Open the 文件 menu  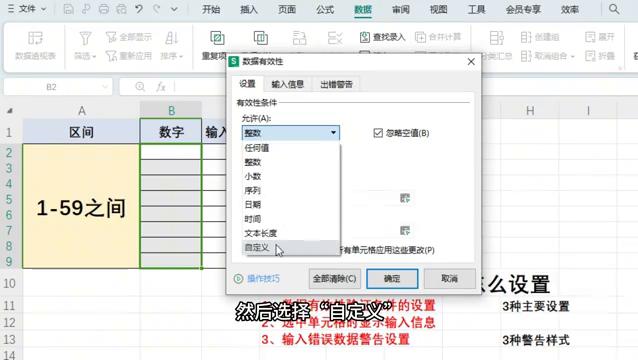(27, 9)
